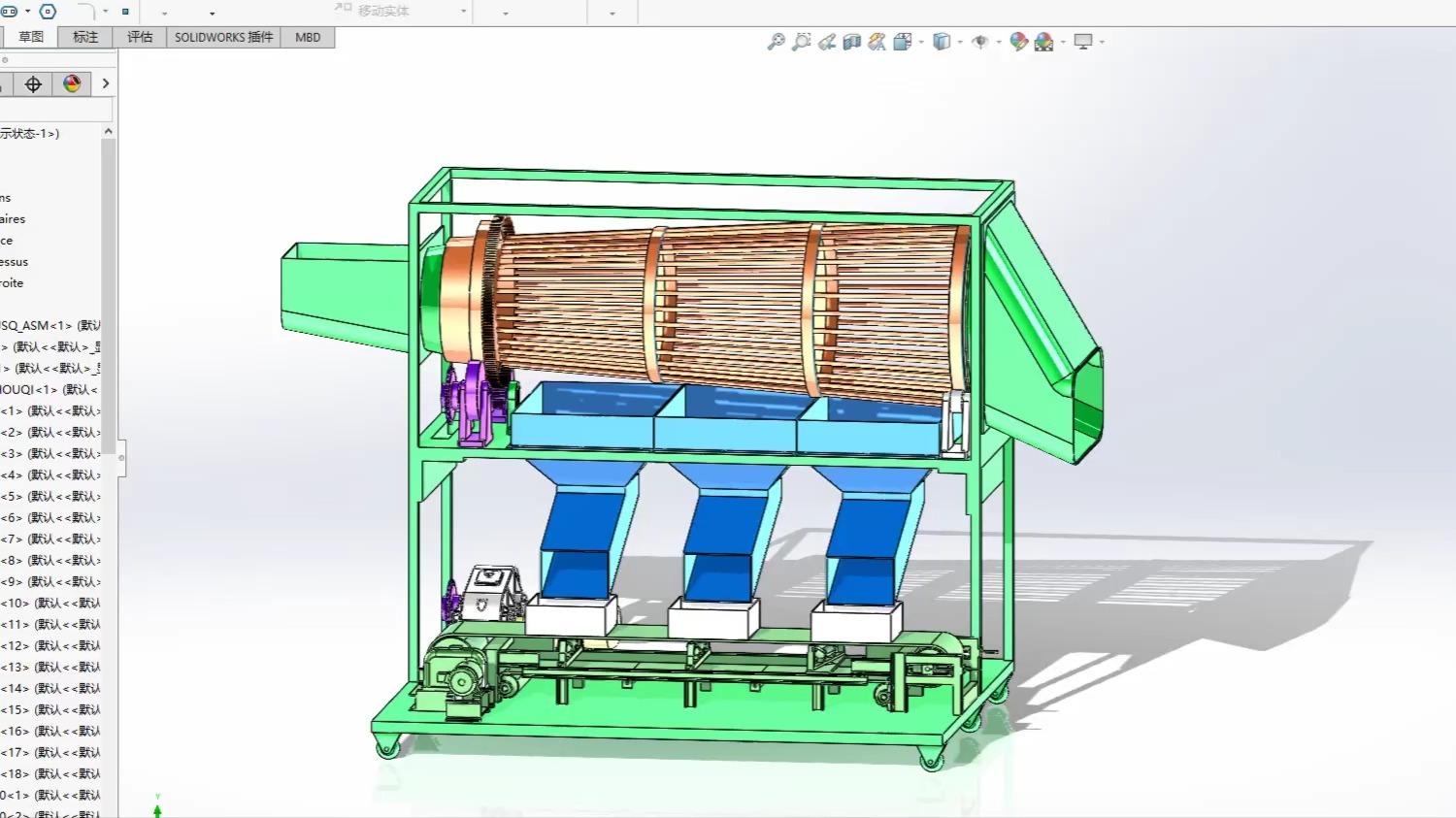Image resolution: width=1456 pixels, height=818 pixels.
Task: Click the Apply Scene icon
Action: 1042,42
